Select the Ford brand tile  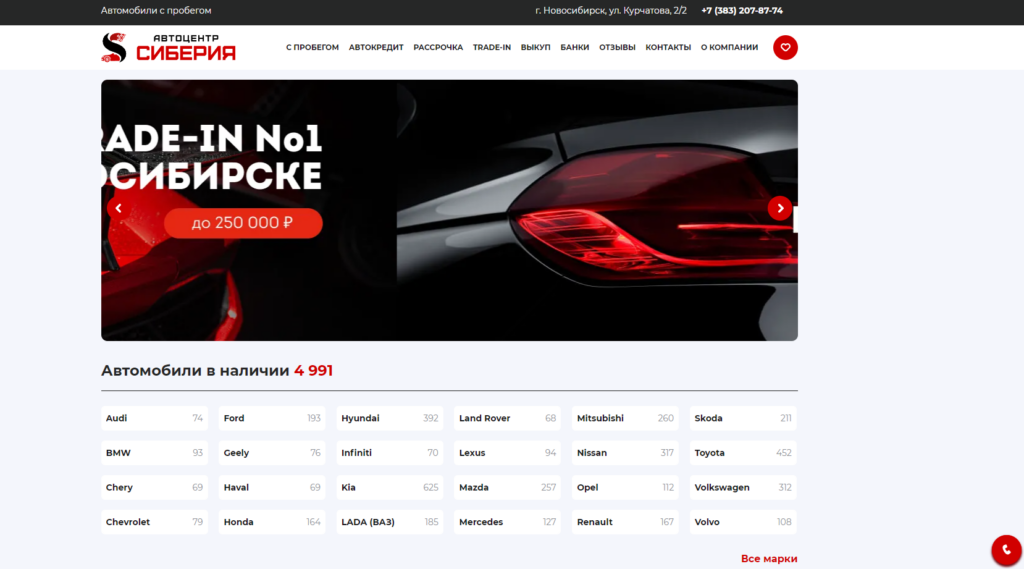pyautogui.click(x=272, y=418)
